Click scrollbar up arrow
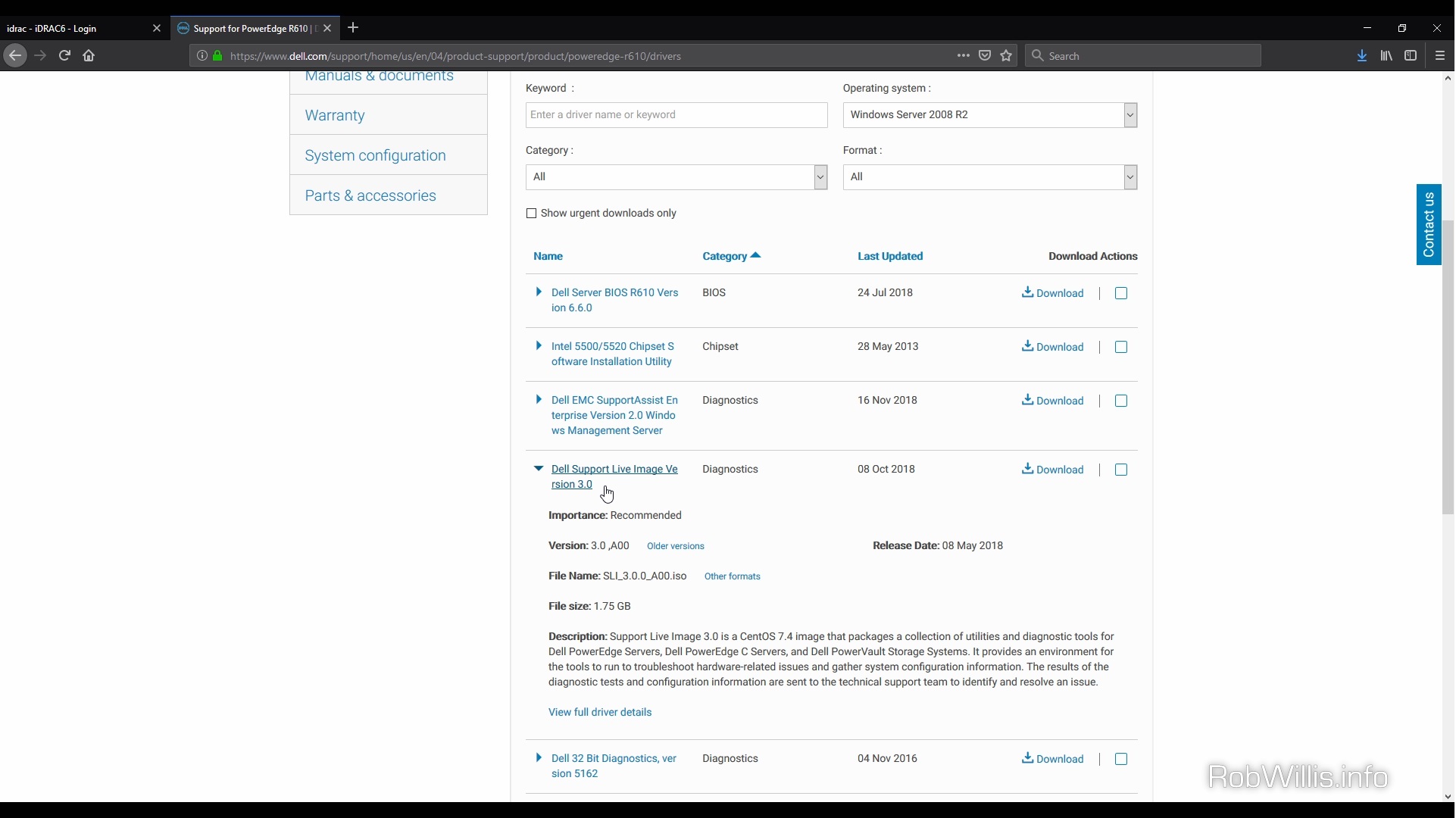 tap(1448, 78)
